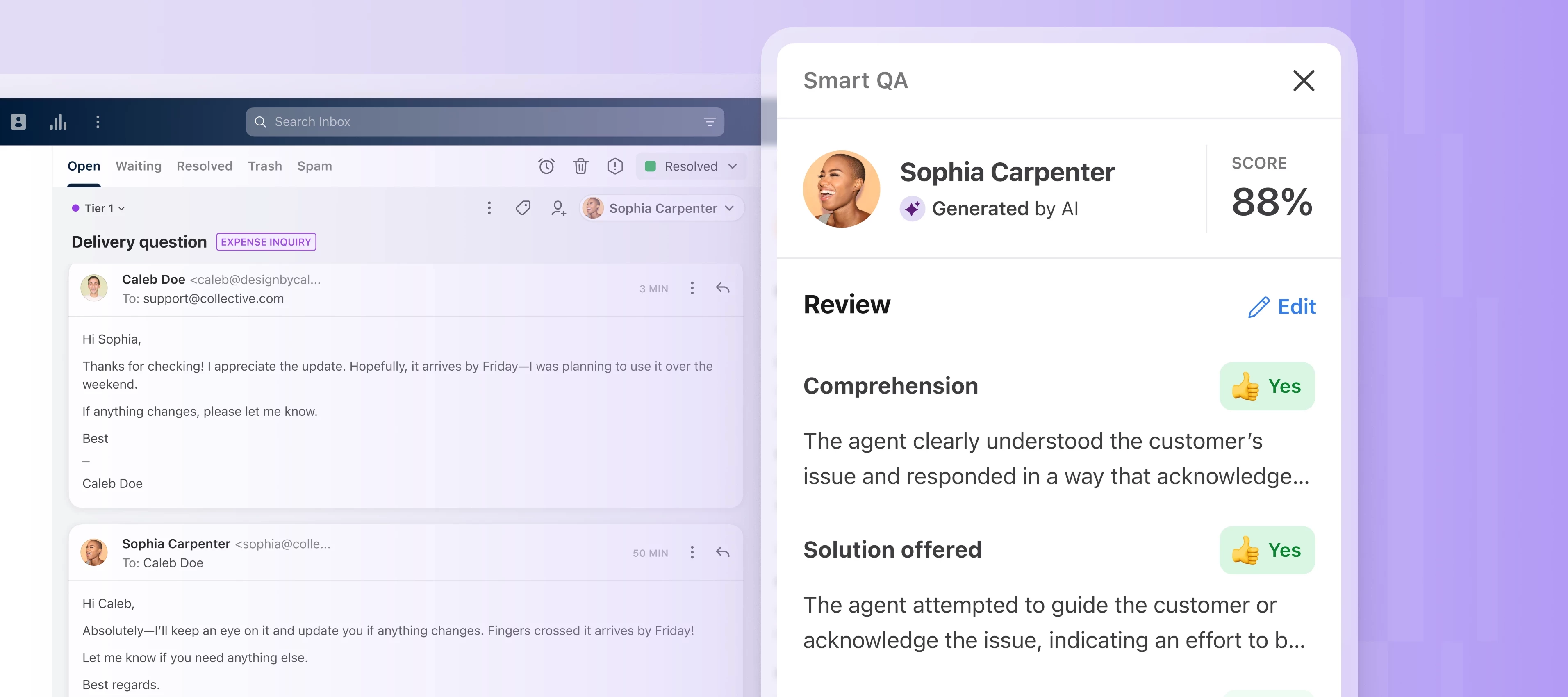Expand the Sophia Carpenter assignee dropdown
The height and width of the screenshot is (697, 1568).
pos(728,207)
